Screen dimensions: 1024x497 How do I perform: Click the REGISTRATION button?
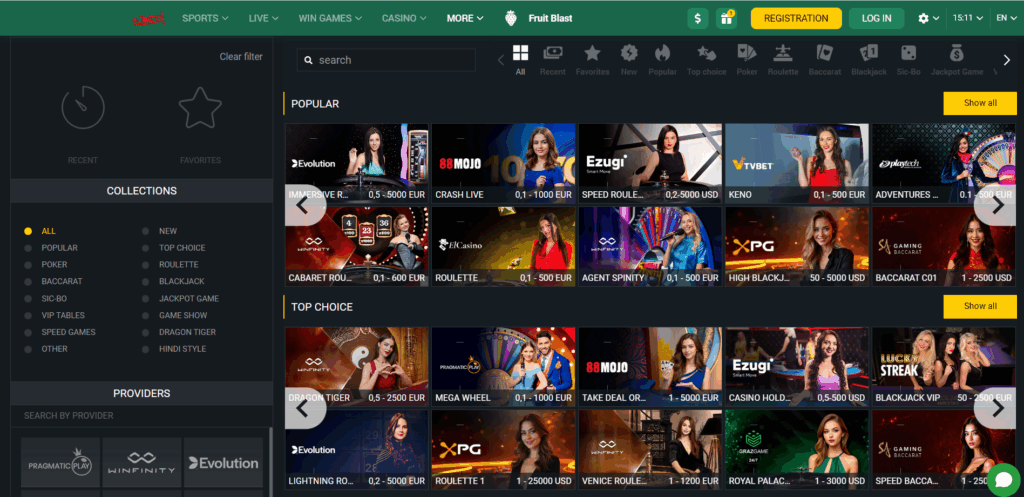pos(795,18)
